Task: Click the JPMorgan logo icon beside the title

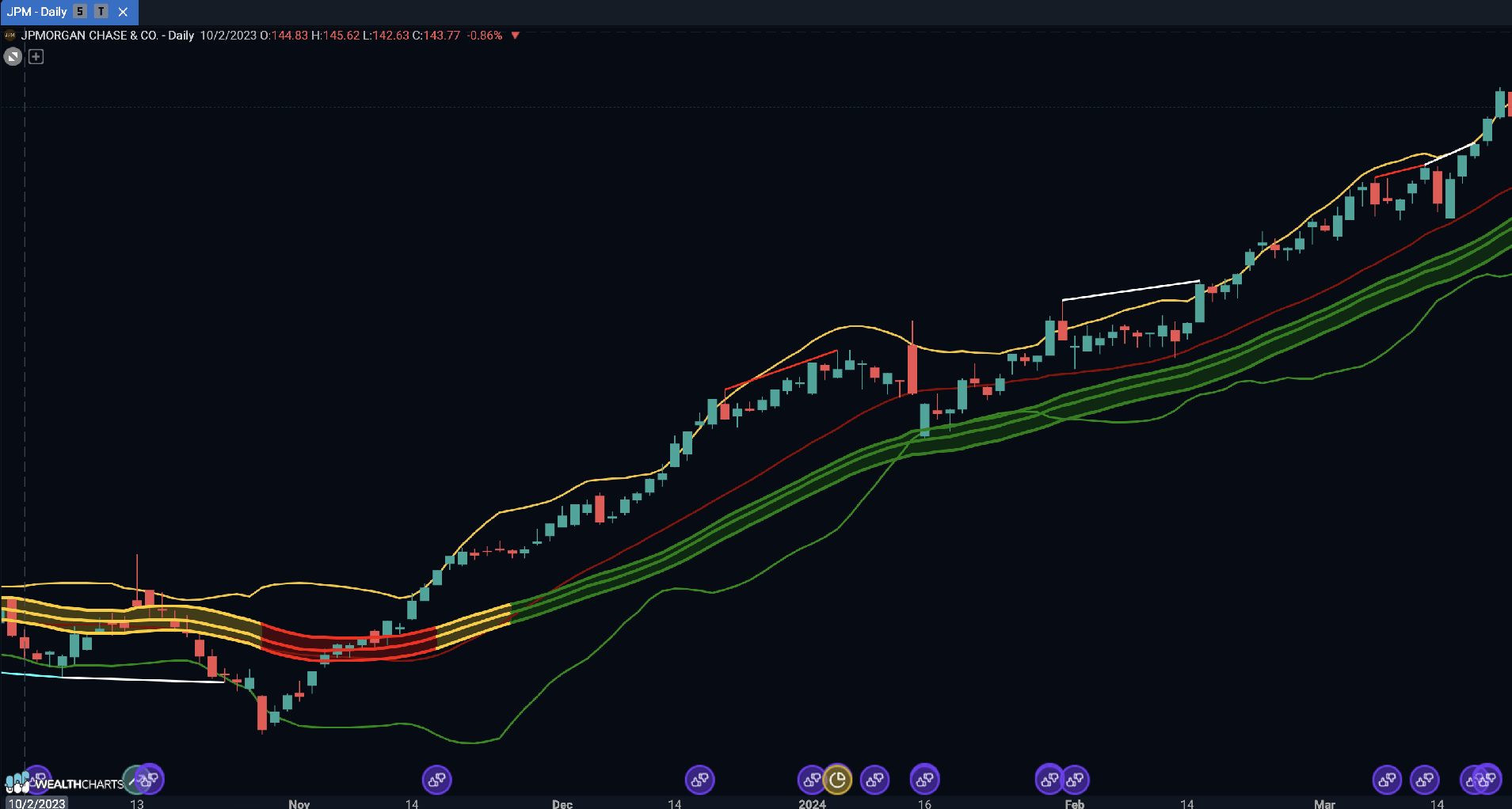Action: pos(10,36)
